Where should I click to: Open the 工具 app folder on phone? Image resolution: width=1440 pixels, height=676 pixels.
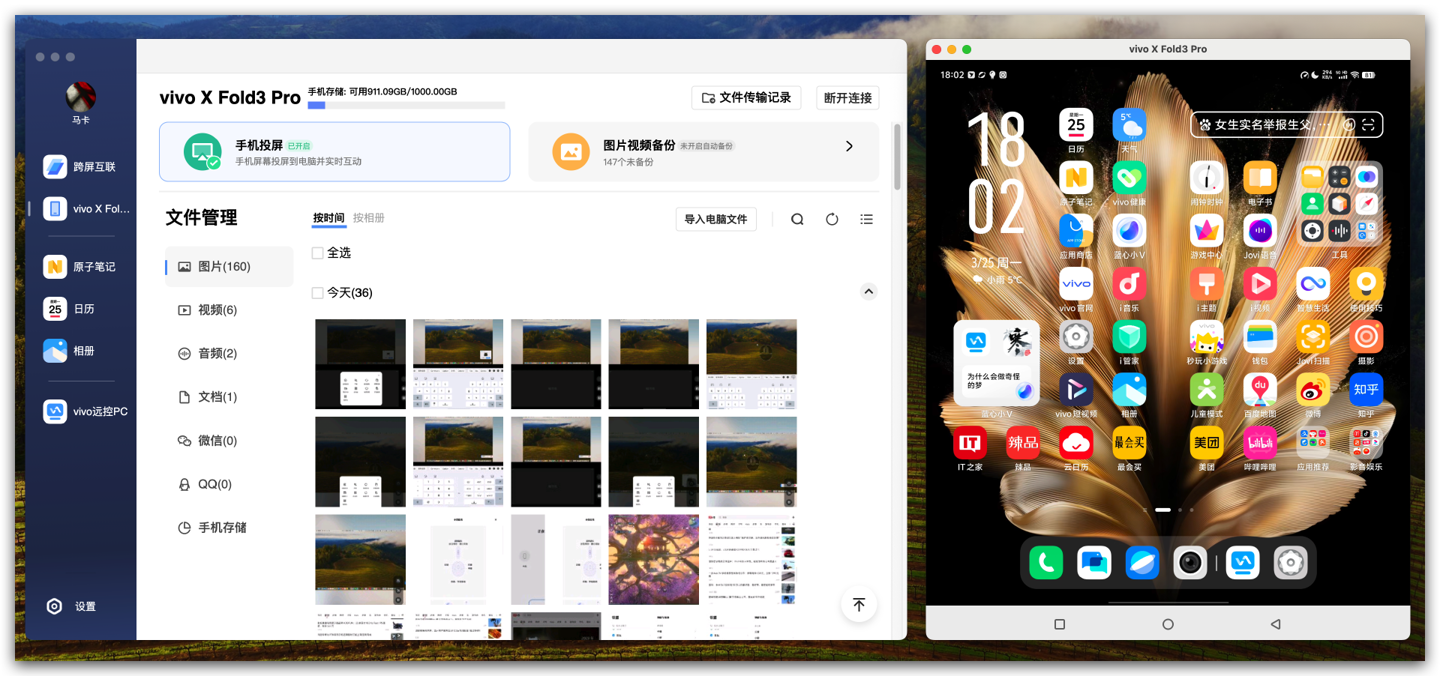click(1339, 204)
